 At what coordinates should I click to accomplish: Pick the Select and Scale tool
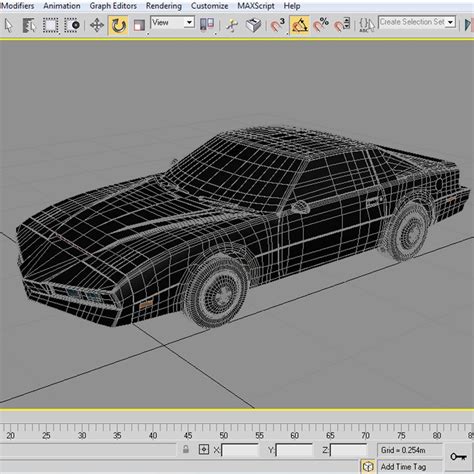point(139,26)
